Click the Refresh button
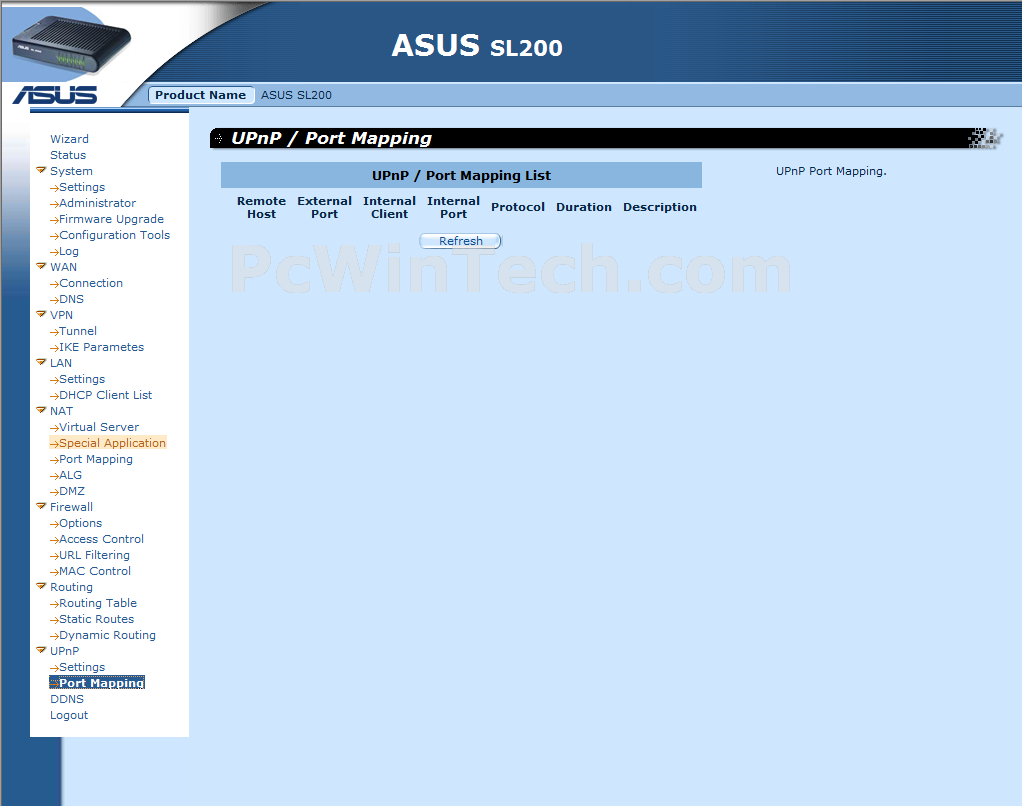This screenshot has height=806, width=1022. click(x=461, y=241)
